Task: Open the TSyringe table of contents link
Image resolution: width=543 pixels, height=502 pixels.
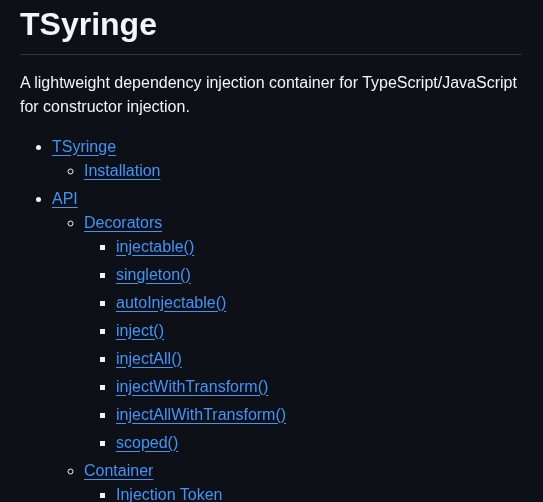Action: (x=84, y=147)
